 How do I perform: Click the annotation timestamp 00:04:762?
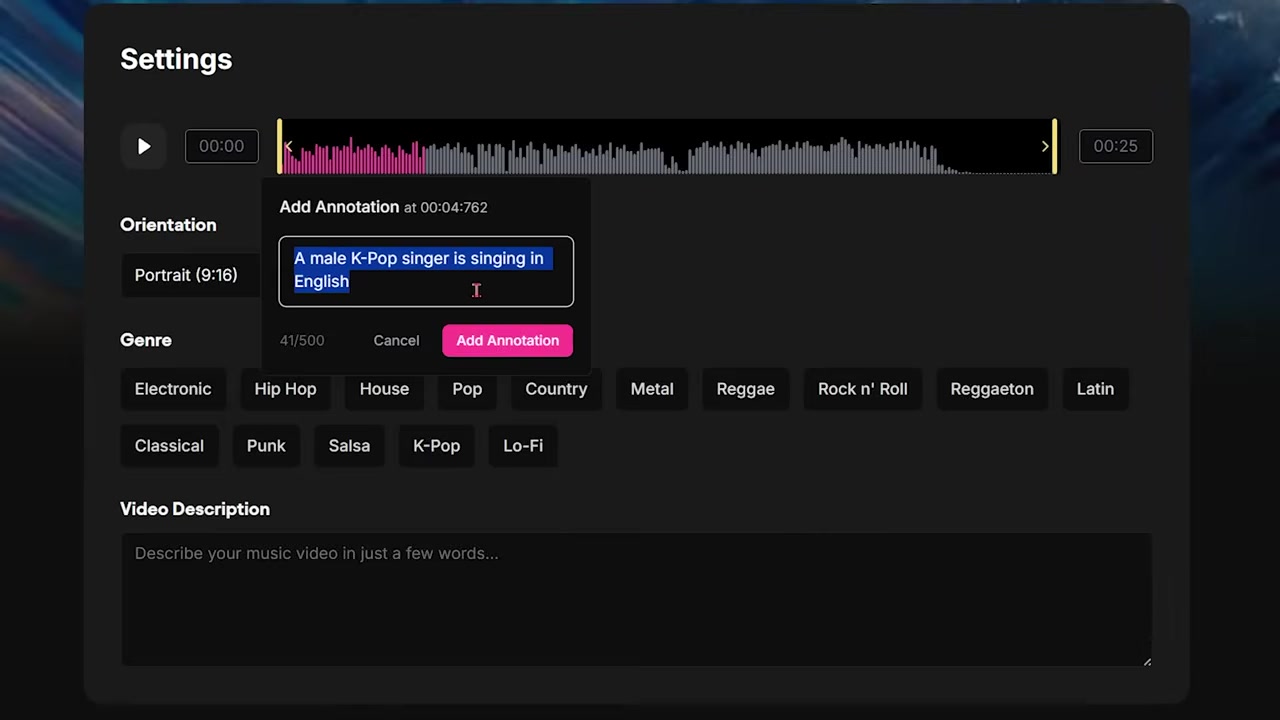click(x=454, y=207)
